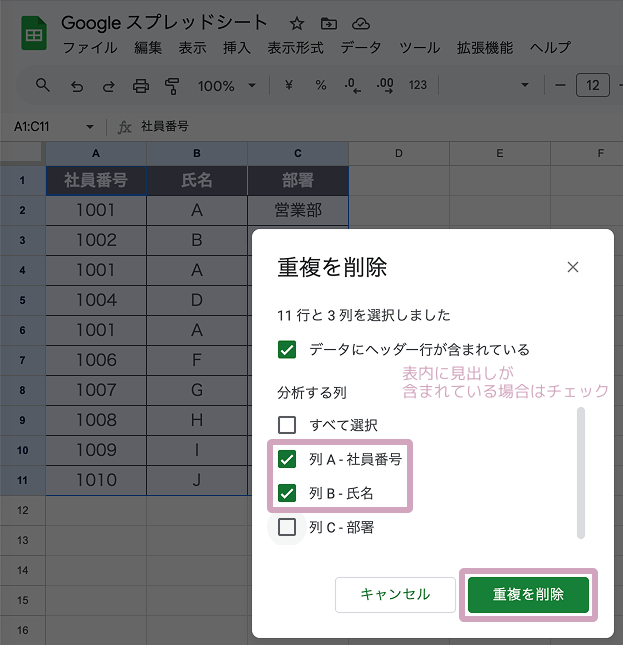The height and width of the screenshot is (645, 623).
Task: Select row 1 header
Action: [x=23, y=180]
